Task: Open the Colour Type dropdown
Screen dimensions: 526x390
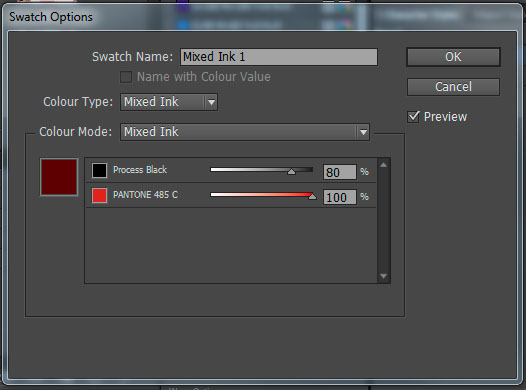Action: (169, 102)
